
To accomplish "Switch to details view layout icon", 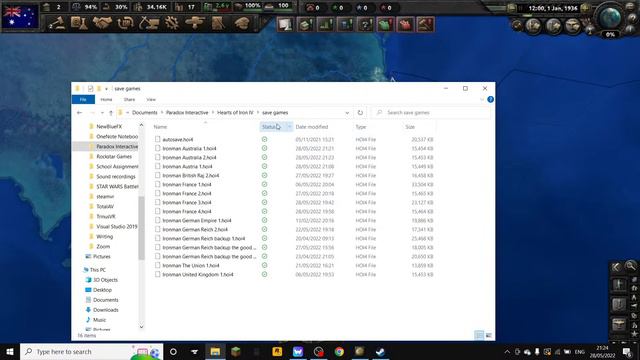I will (479, 336).
